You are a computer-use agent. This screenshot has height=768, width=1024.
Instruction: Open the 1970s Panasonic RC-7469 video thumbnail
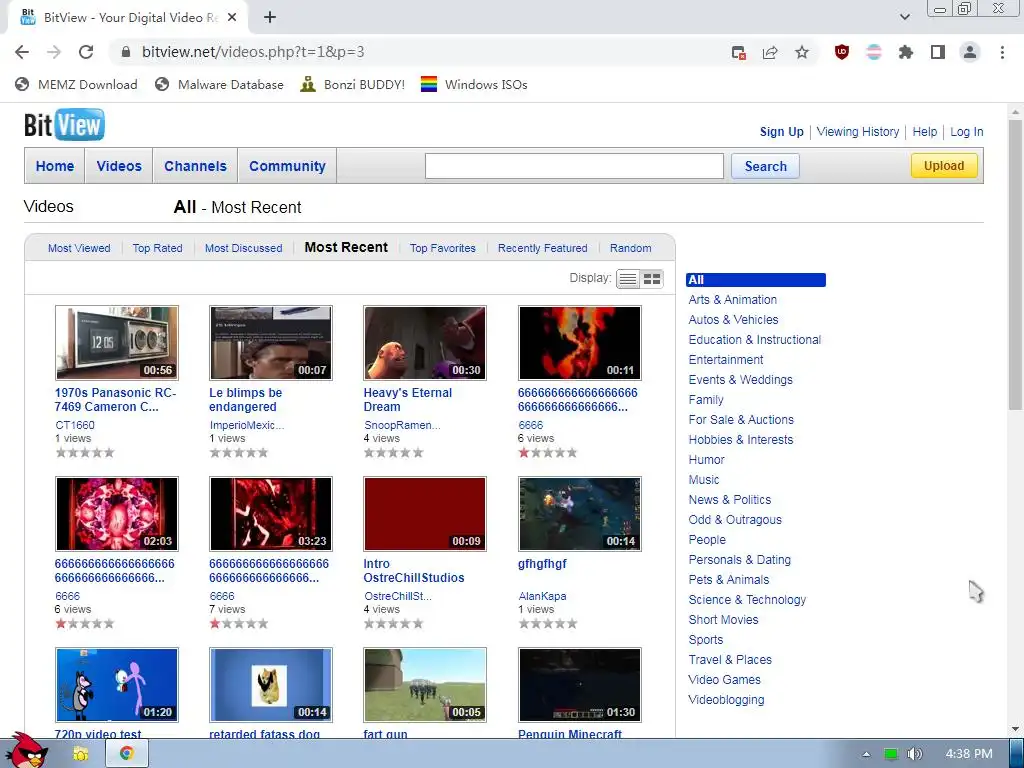[117, 343]
